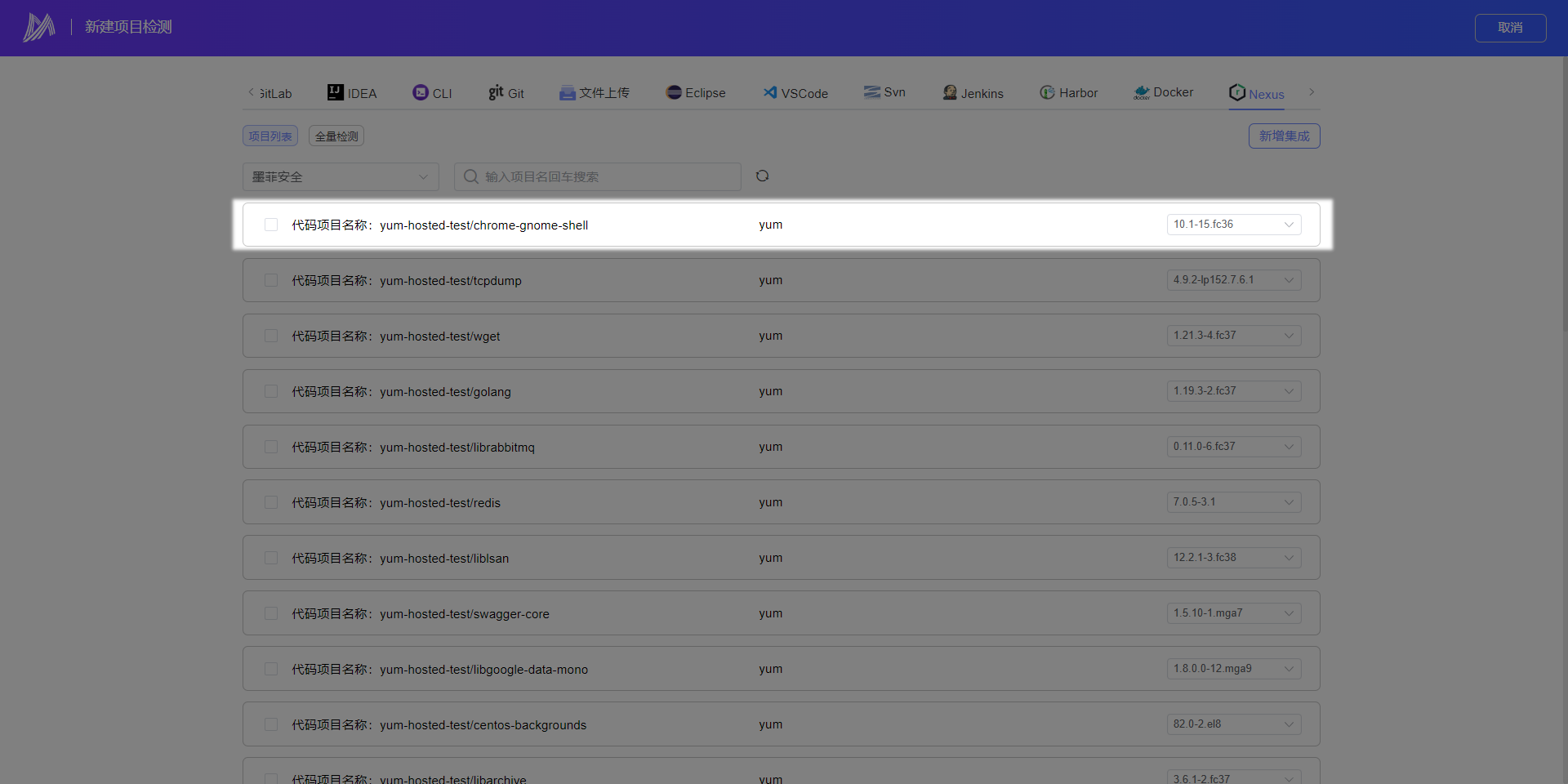The image size is (1568, 784).
Task: Click the IDEA integration icon
Action: coord(336,92)
